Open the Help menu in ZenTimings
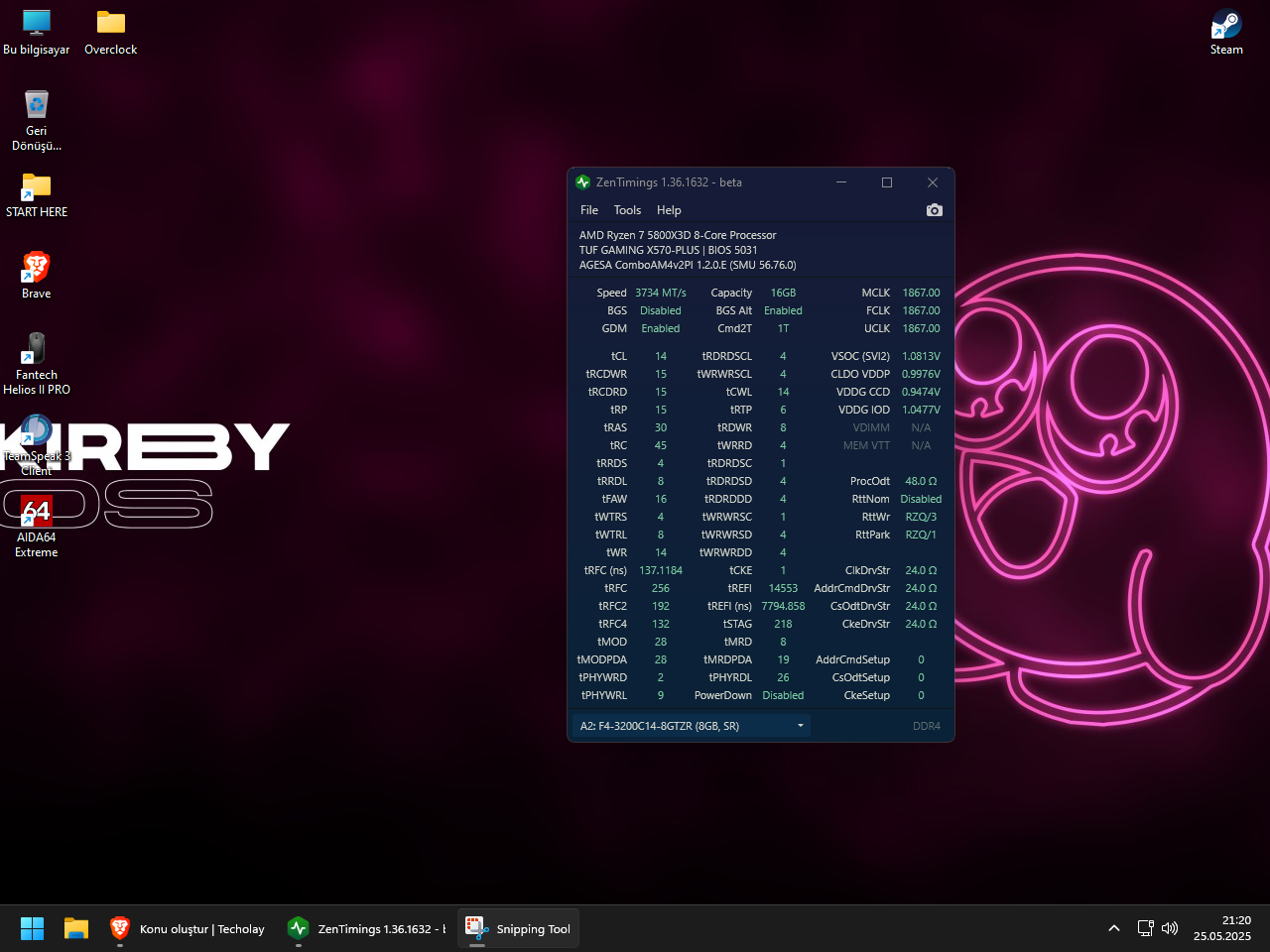 [669, 210]
